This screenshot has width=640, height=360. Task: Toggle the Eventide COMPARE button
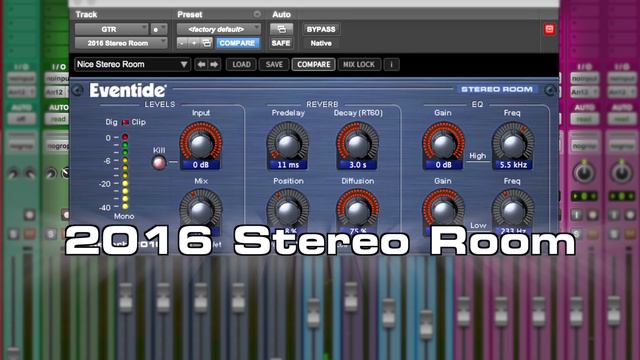point(313,64)
